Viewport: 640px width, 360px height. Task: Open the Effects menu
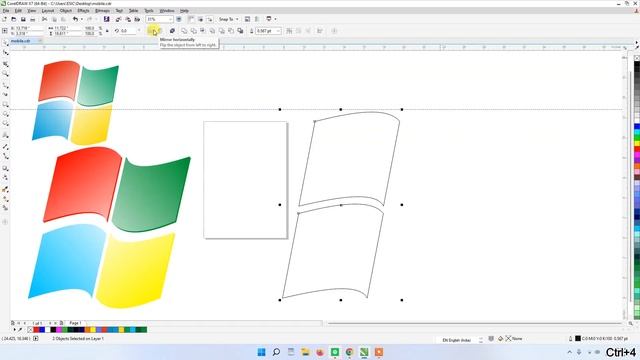tap(83, 11)
